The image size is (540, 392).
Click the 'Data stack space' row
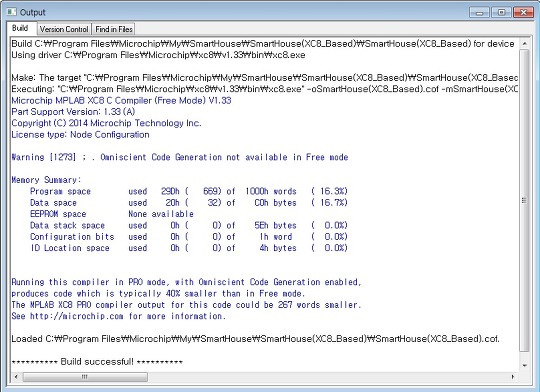[x=189, y=225]
